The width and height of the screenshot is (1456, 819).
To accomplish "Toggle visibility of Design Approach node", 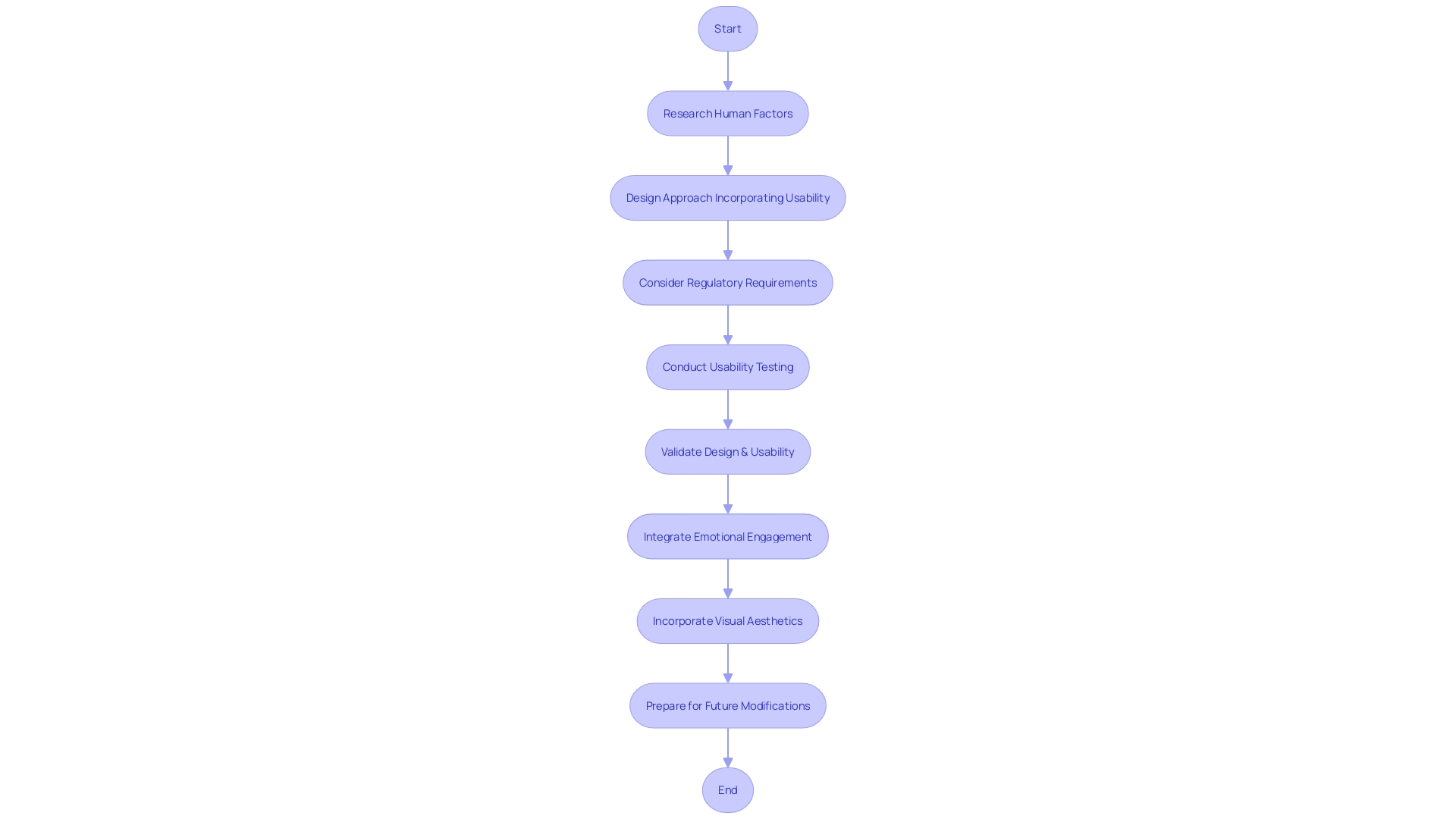I will pos(727,197).
